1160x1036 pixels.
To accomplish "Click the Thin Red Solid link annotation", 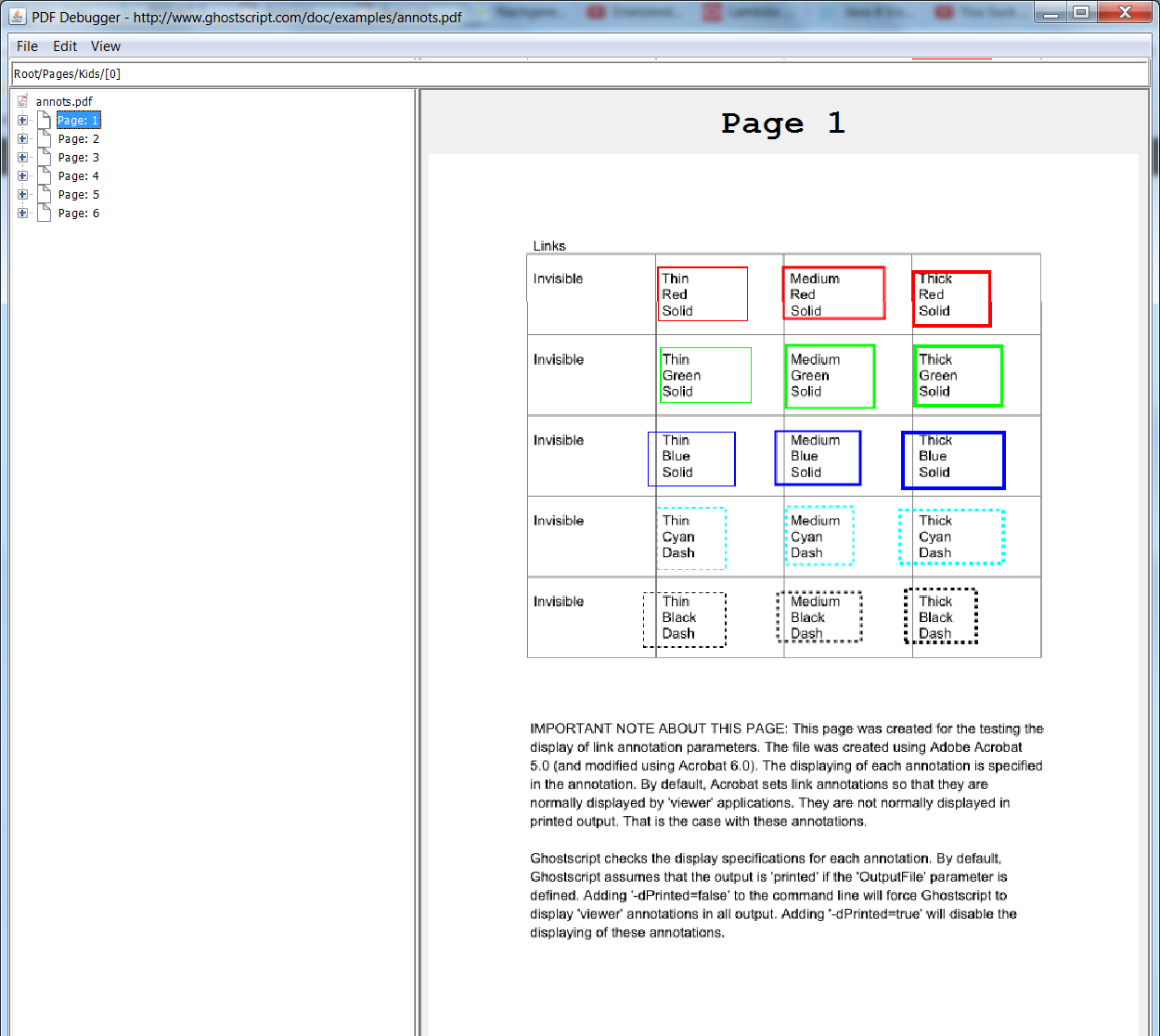I will coord(702,294).
